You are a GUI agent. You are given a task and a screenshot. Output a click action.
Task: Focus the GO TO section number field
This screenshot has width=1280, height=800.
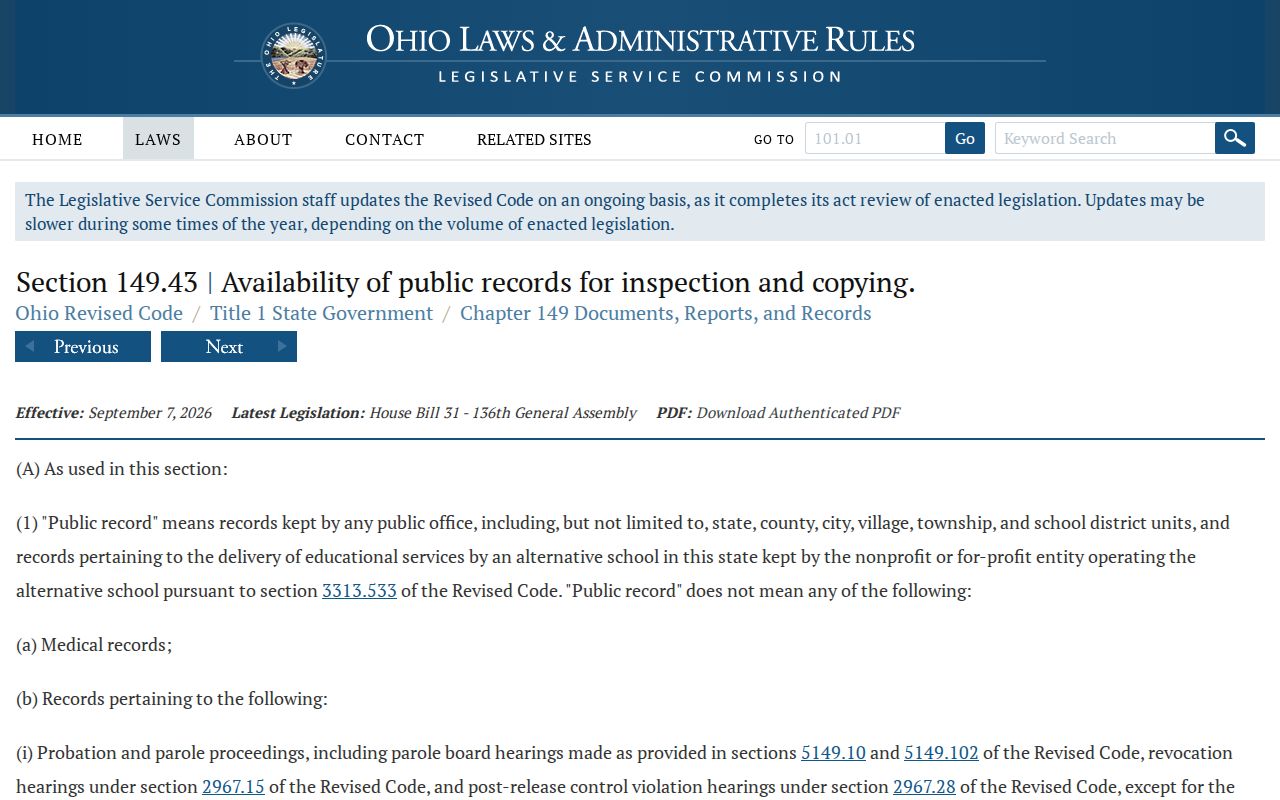point(875,138)
